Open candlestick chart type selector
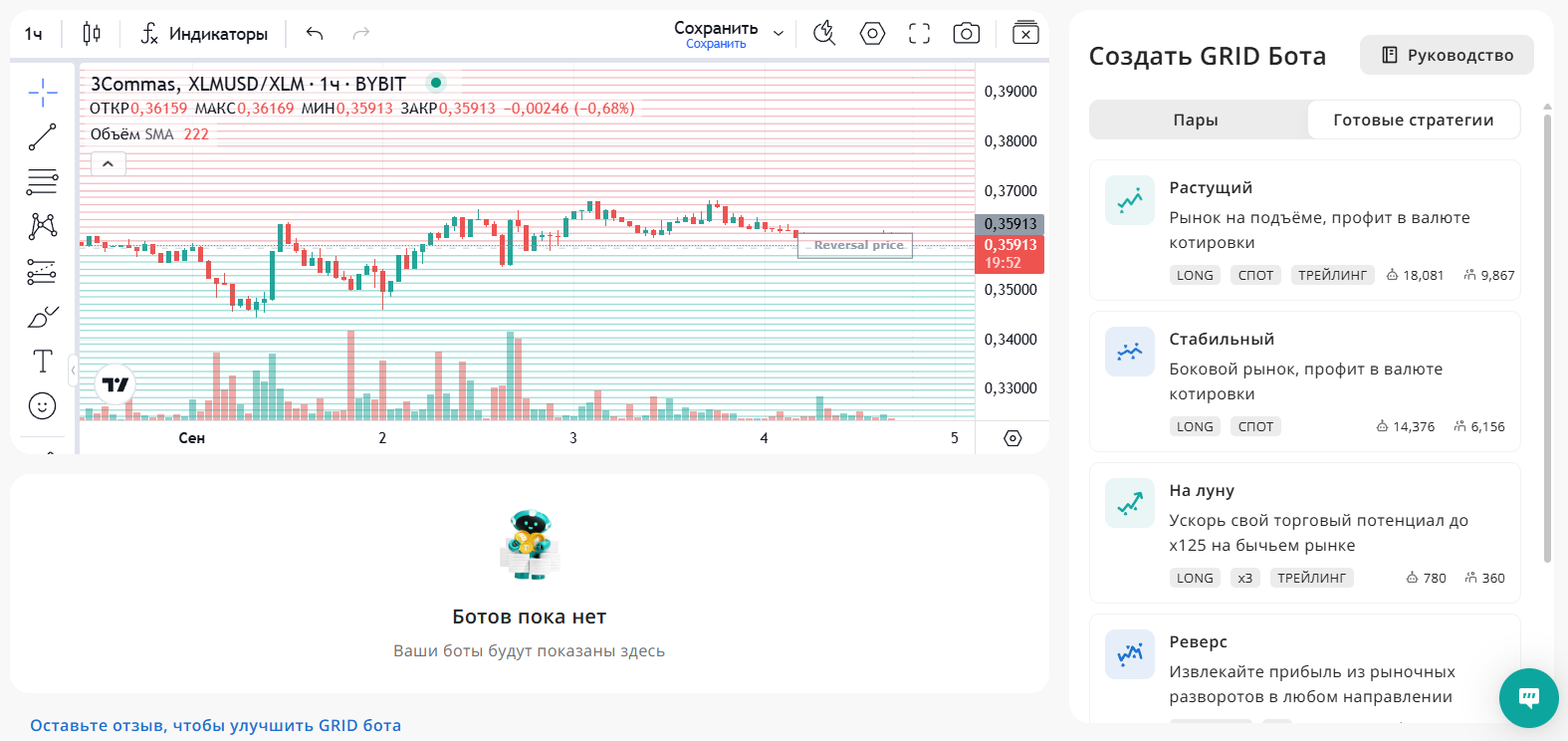Image resolution: width=1568 pixels, height=741 pixels. click(x=92, y=34)
